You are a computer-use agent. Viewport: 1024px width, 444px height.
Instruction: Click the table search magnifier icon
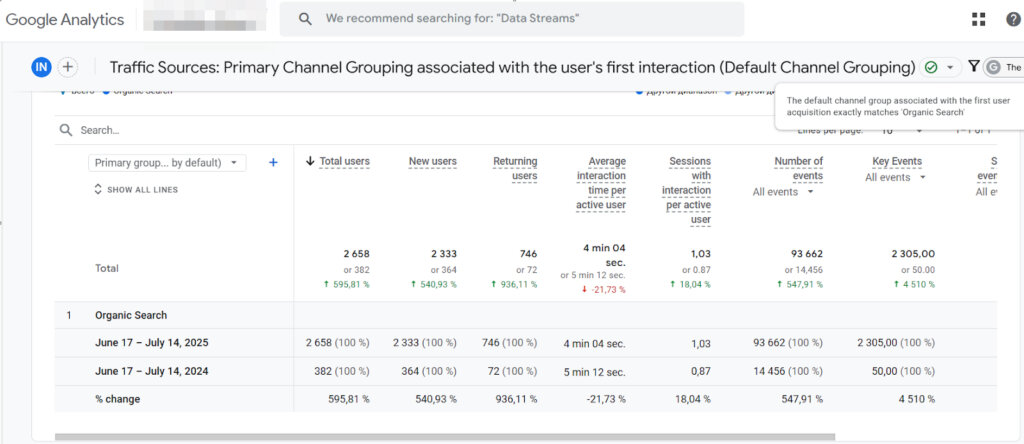[x=66, y=130]
